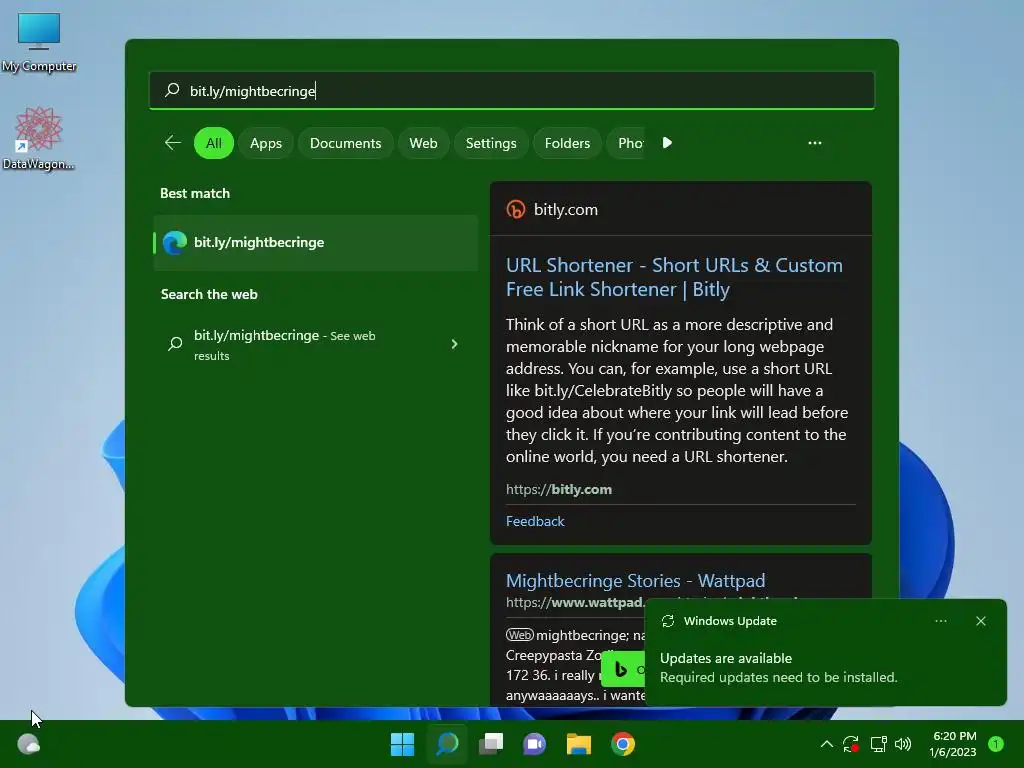Switch to the Apps filter
Viewport: 1024px width, 768px height.
point(266,143)
